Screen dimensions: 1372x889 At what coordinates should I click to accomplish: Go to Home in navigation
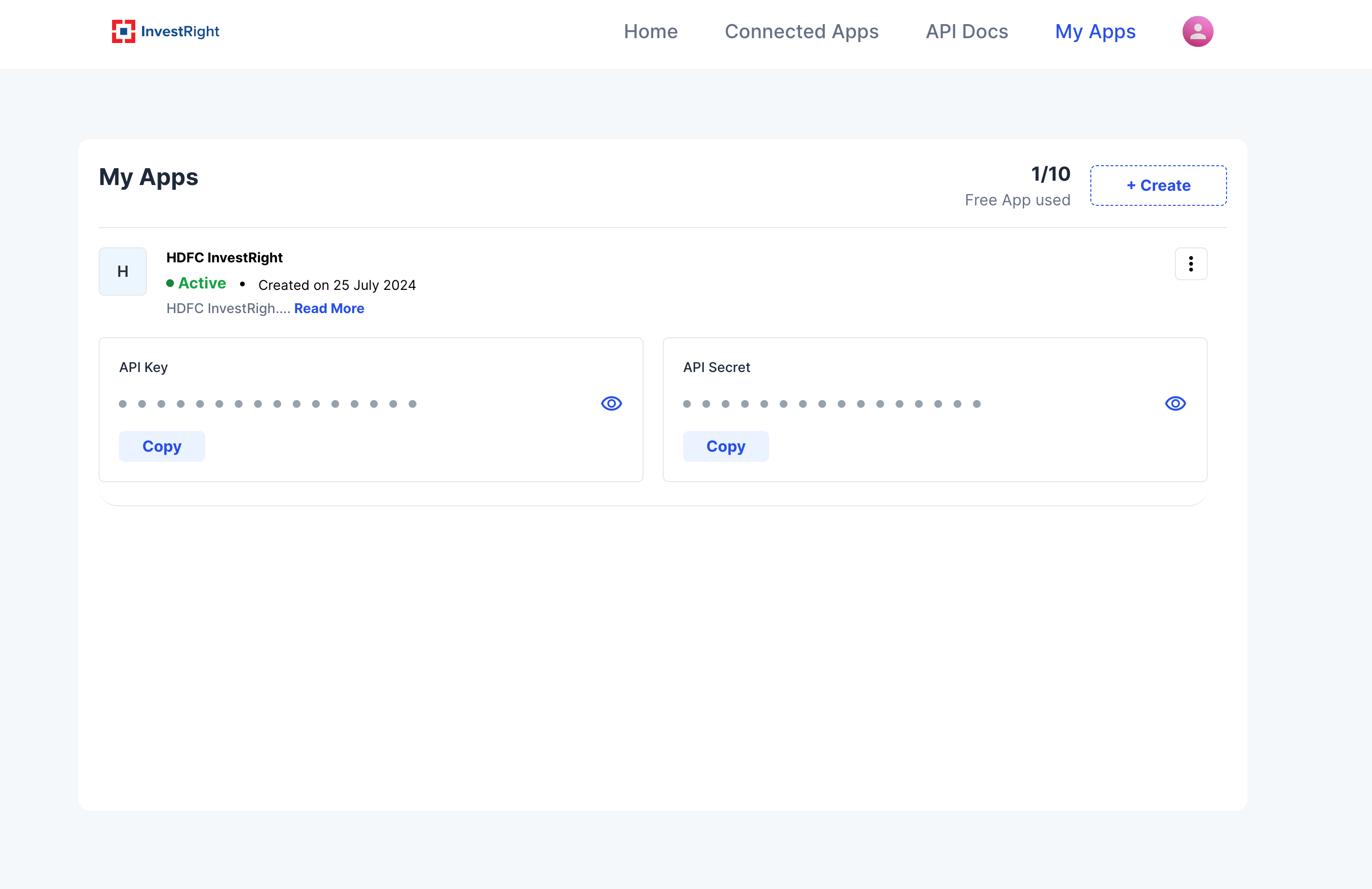tap(650, 31)
